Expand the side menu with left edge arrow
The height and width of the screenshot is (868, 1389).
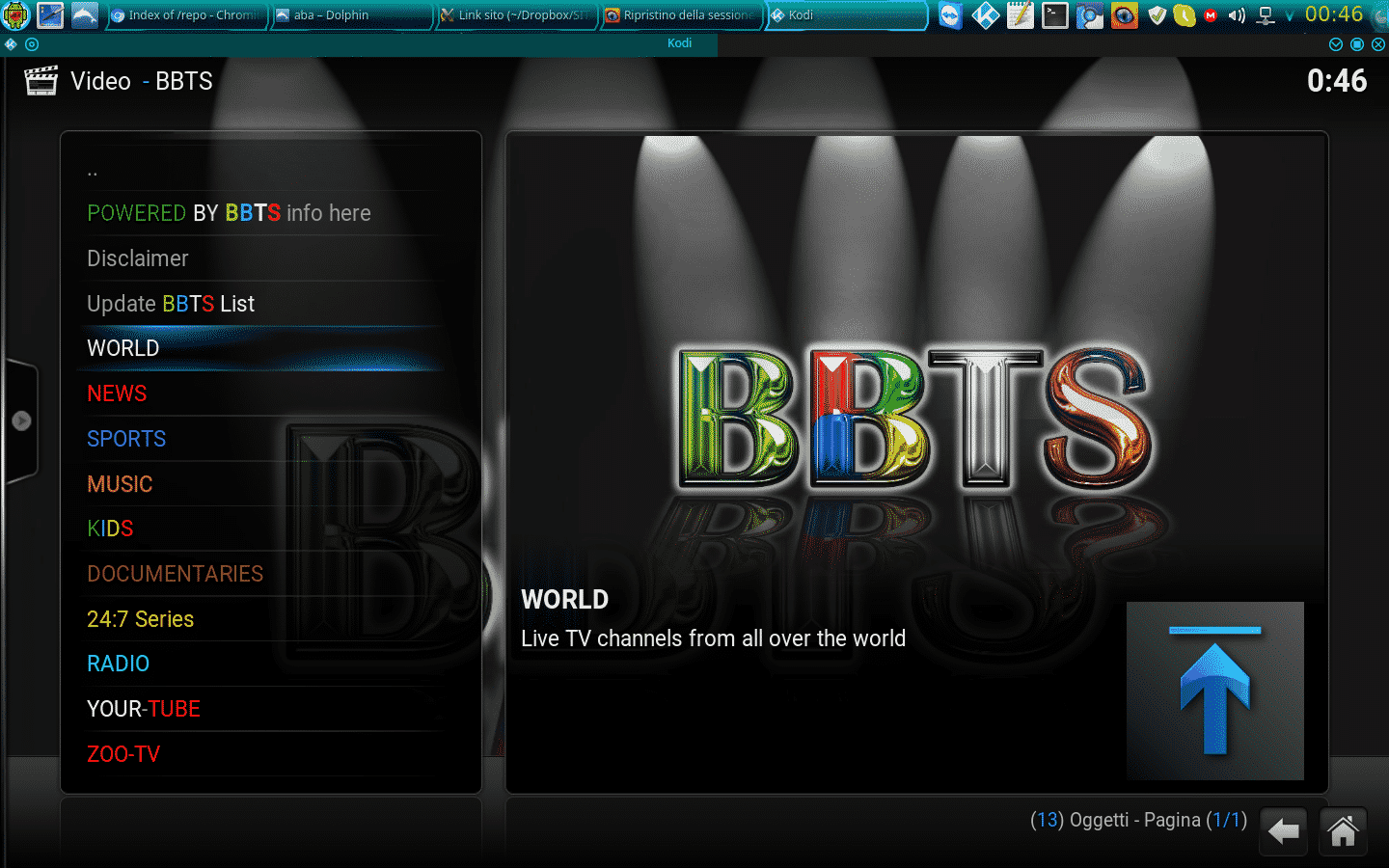click(x=21, y=420)
